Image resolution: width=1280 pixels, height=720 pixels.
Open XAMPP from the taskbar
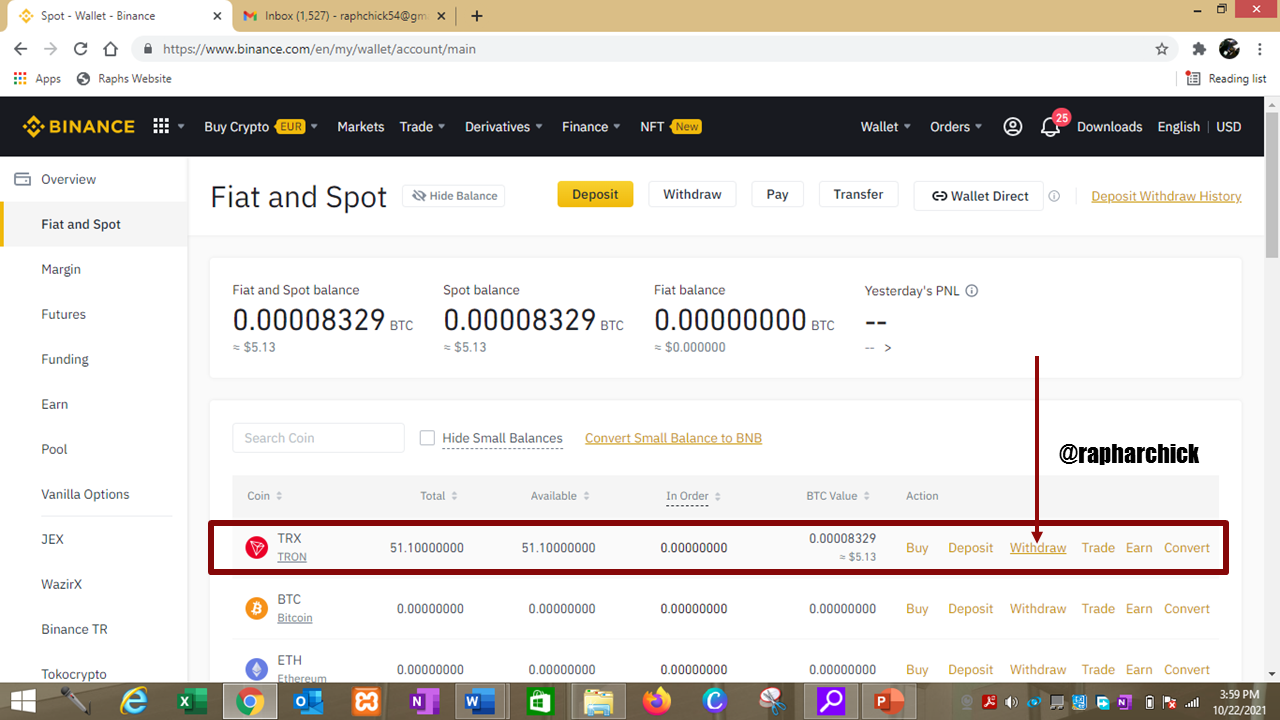pyautogui.click(x=366, y=701)
